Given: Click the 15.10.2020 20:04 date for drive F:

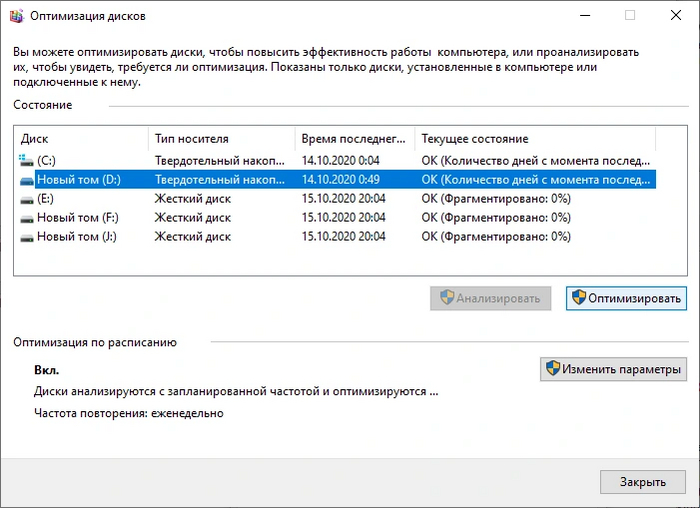Looking at the screenshot, I should pos(343,218).
